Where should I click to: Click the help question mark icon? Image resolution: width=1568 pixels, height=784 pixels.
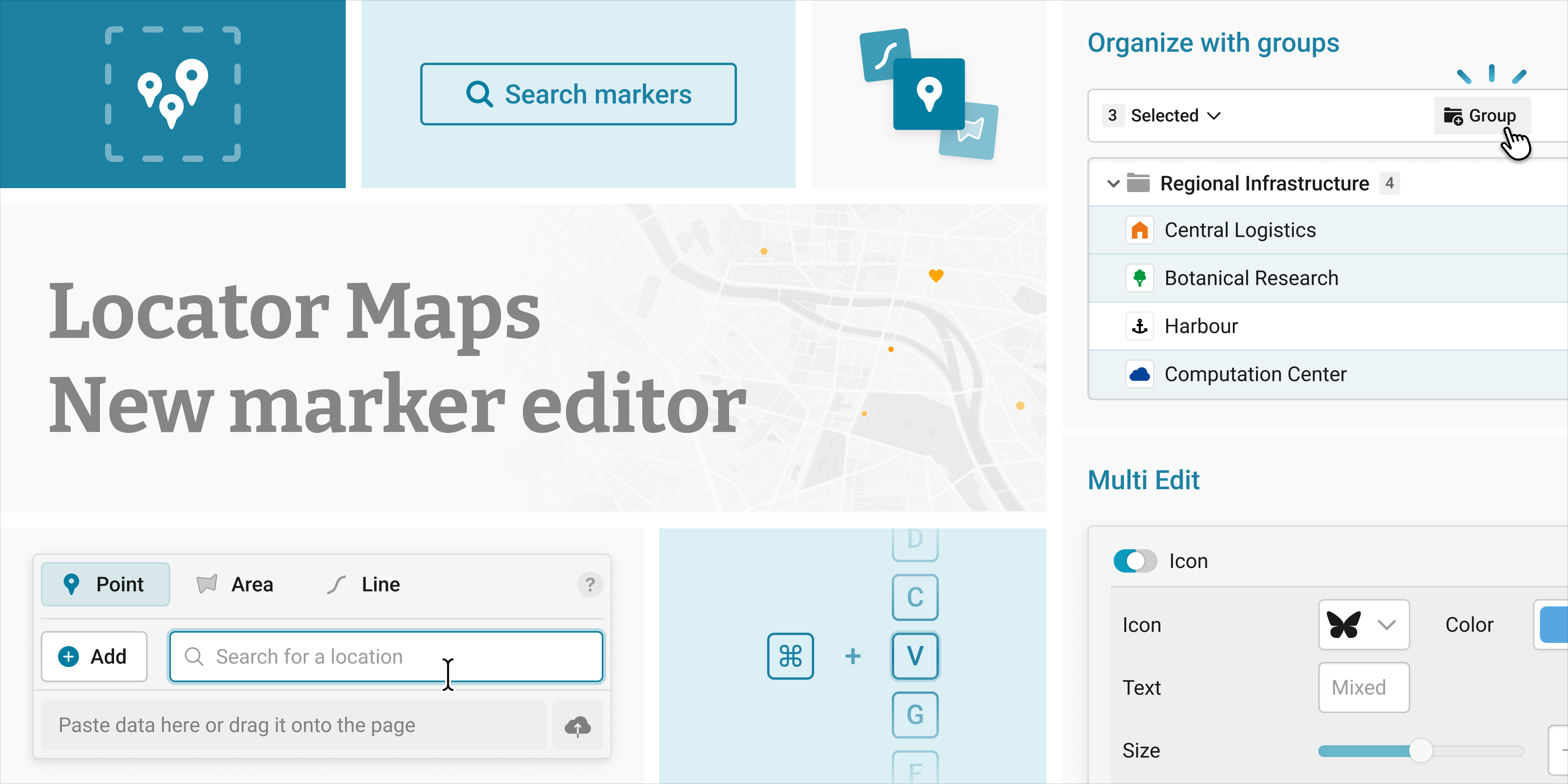coord(589,584)
